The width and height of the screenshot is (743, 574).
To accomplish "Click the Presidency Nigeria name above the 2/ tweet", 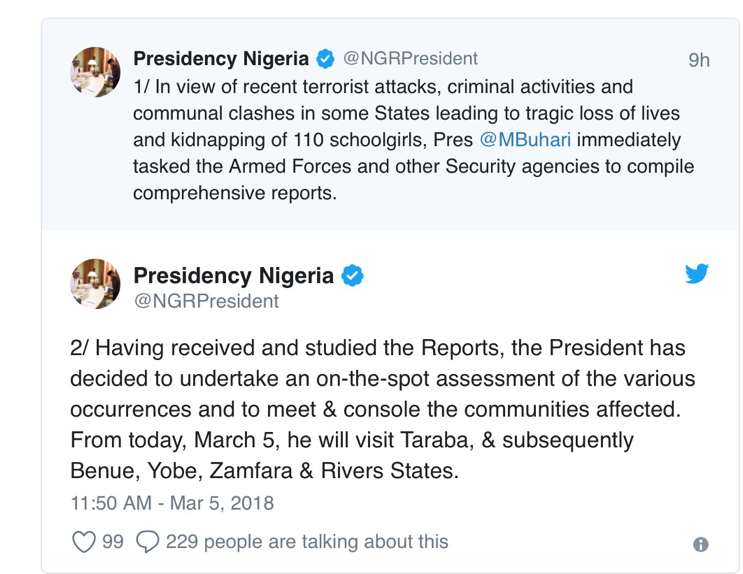I will coord(236,275).
